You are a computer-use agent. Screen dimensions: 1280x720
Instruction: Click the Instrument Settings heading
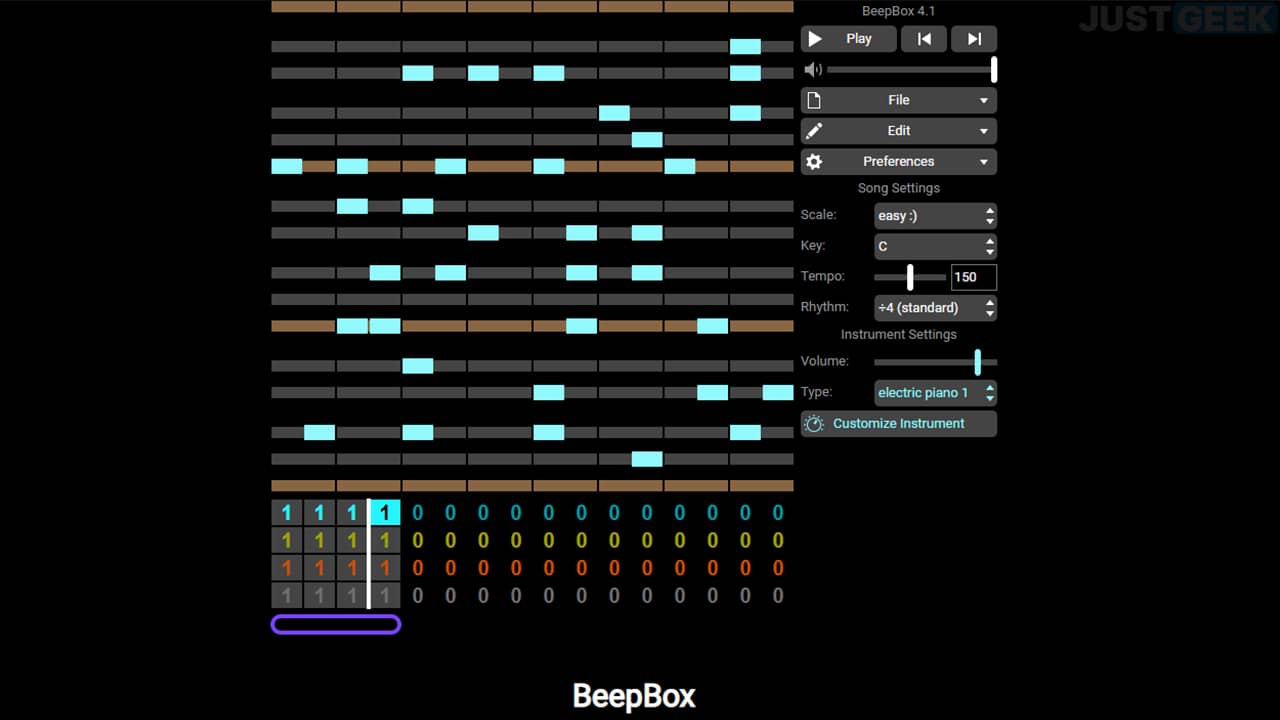coord(899,335)
